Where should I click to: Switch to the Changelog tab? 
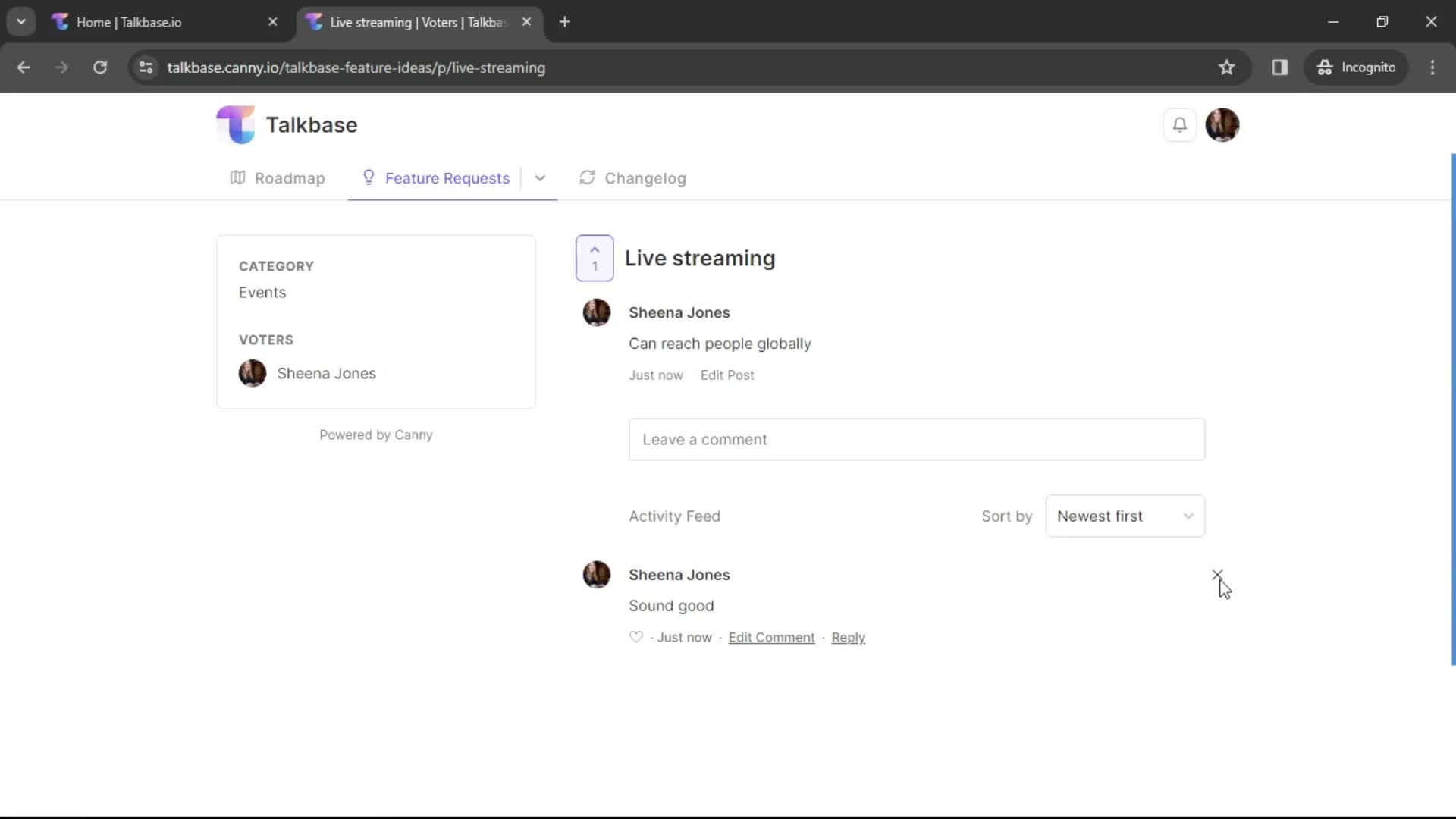pyautogui.click(x=632, y=178)
